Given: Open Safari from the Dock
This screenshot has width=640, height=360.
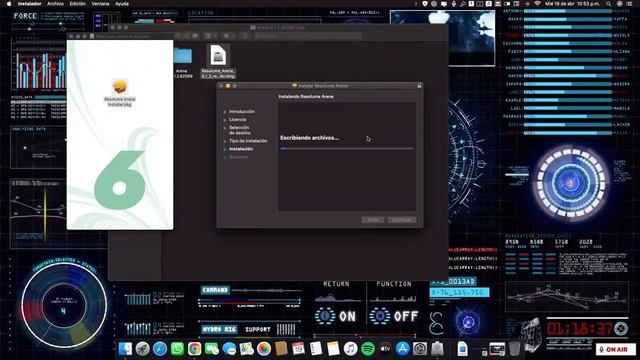Looking at the screenshot, I should 160,349.
